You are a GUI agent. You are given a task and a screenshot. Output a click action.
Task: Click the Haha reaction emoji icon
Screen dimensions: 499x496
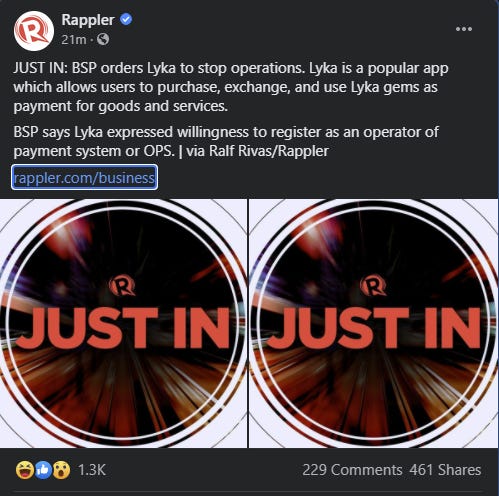[25, 470]
